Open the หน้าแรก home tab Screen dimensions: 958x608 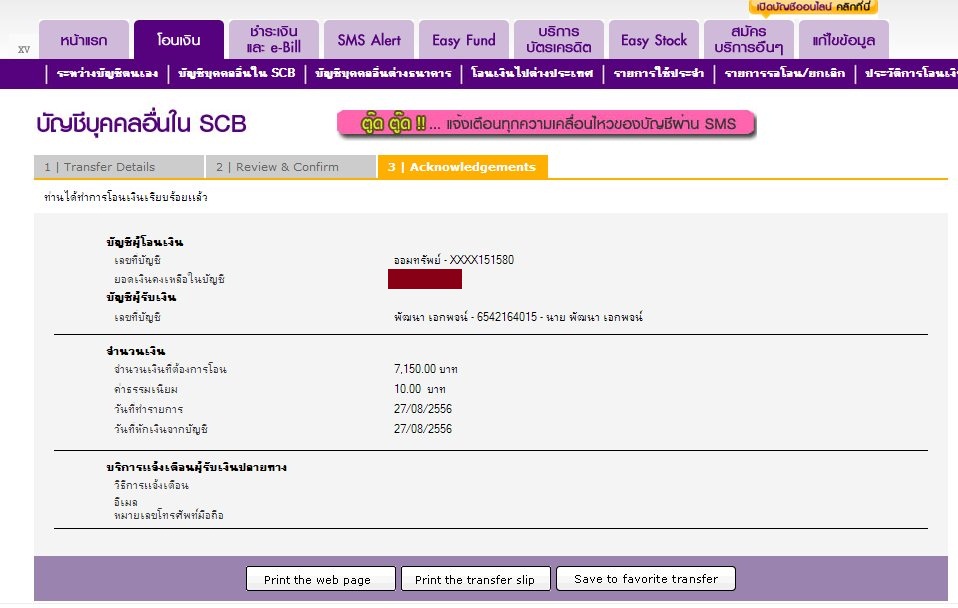click(x=85, y=41)
